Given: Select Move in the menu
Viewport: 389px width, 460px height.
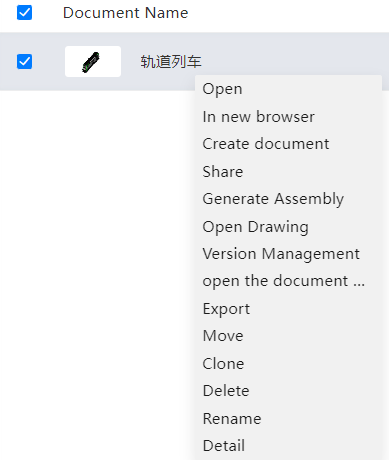Looking at the screenshot, I should coord(223,336).
